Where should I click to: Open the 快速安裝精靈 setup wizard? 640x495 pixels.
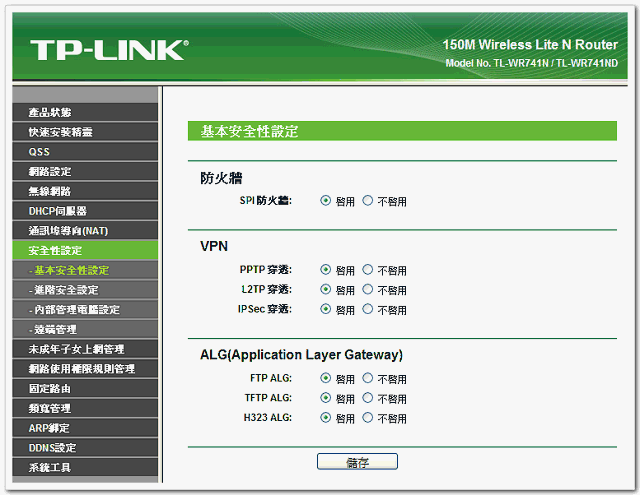pyautogui.click(x=60, y=132)
